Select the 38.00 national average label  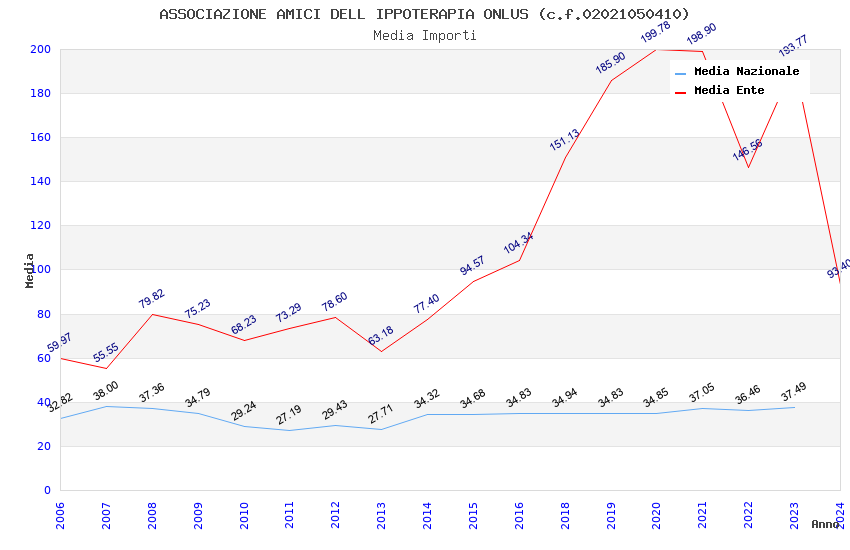pyautogui.click(x=105, y=391)
